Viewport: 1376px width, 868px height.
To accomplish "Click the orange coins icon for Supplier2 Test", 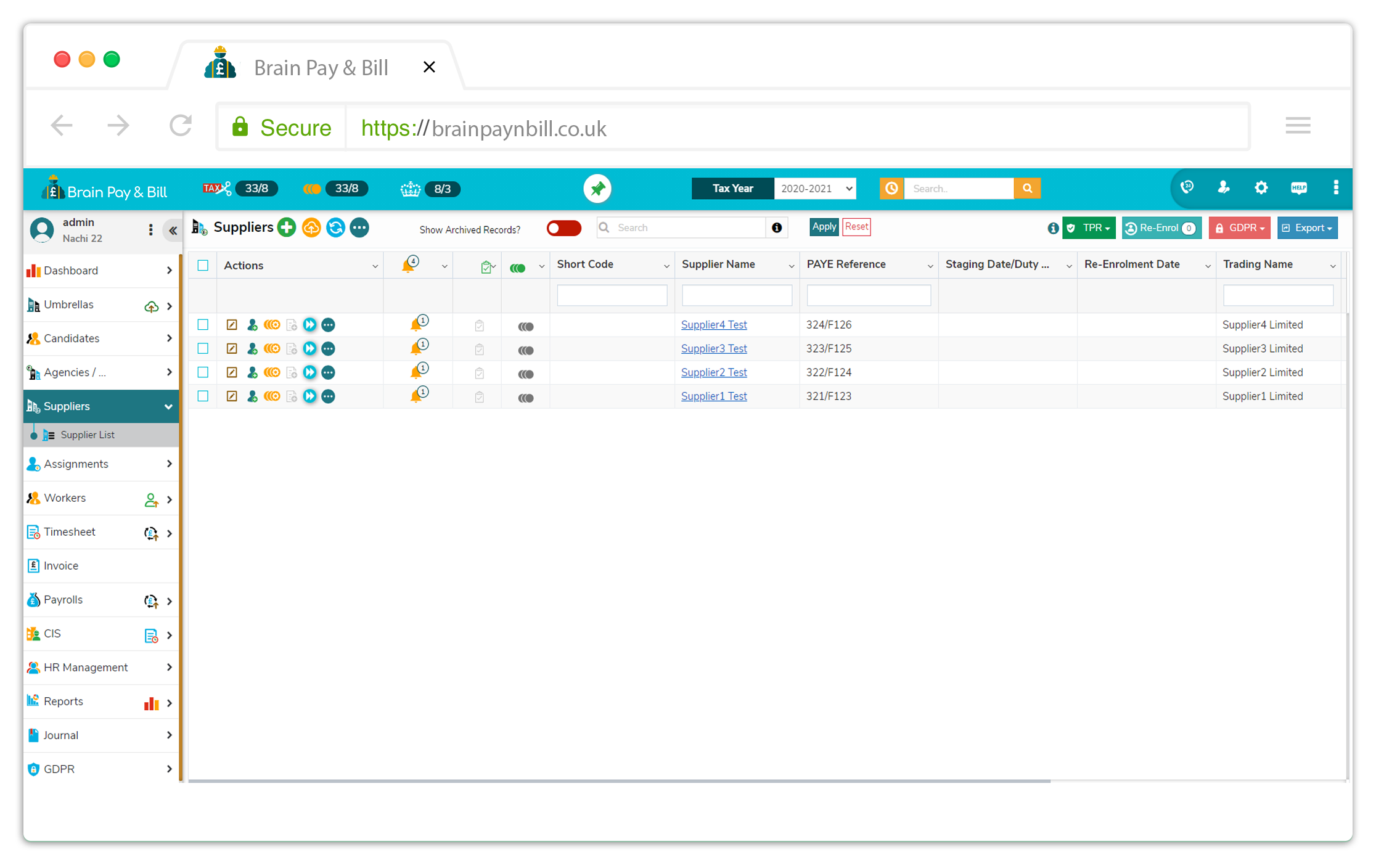I will 272,372.
